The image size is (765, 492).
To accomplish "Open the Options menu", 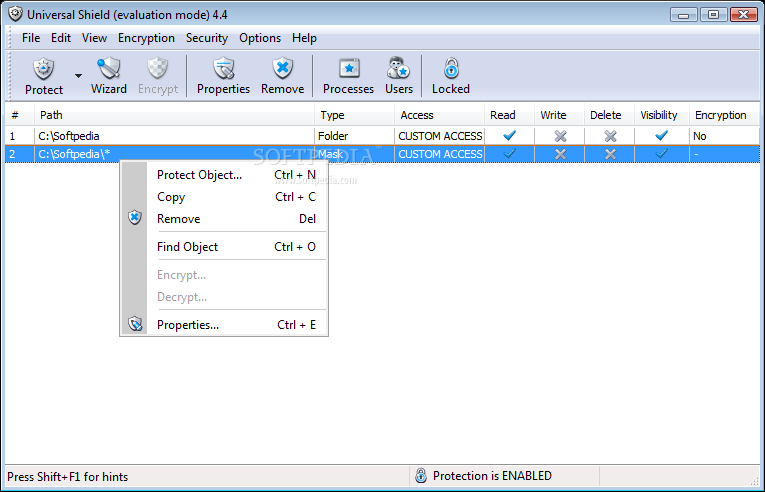I will point(260,38).
